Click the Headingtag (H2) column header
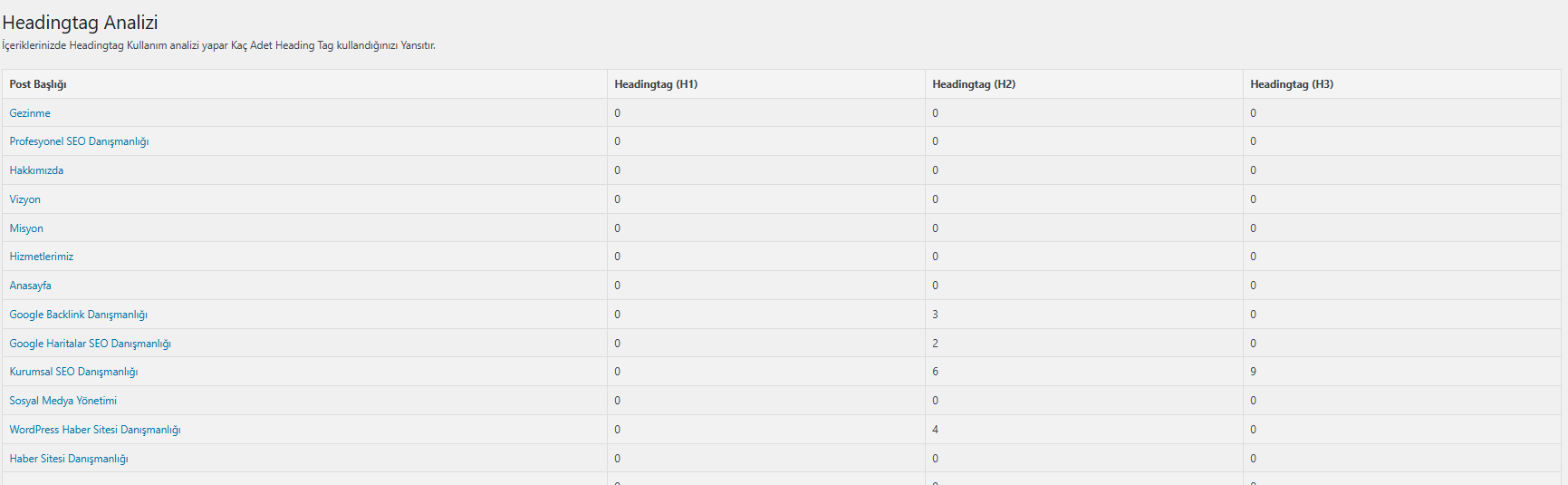1568x485 pixels. tap(974, 84)
